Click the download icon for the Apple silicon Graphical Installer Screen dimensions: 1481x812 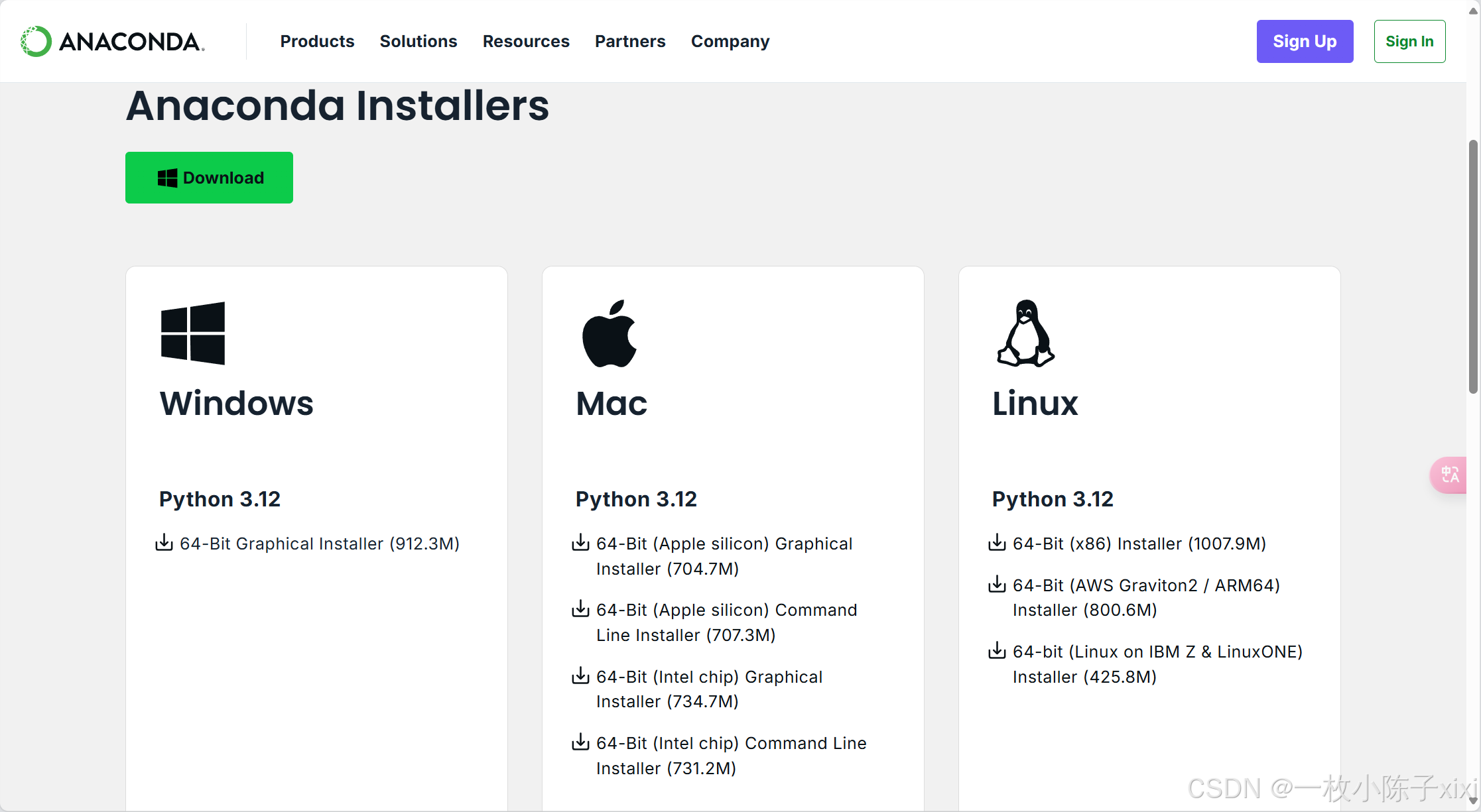(580, 543)
